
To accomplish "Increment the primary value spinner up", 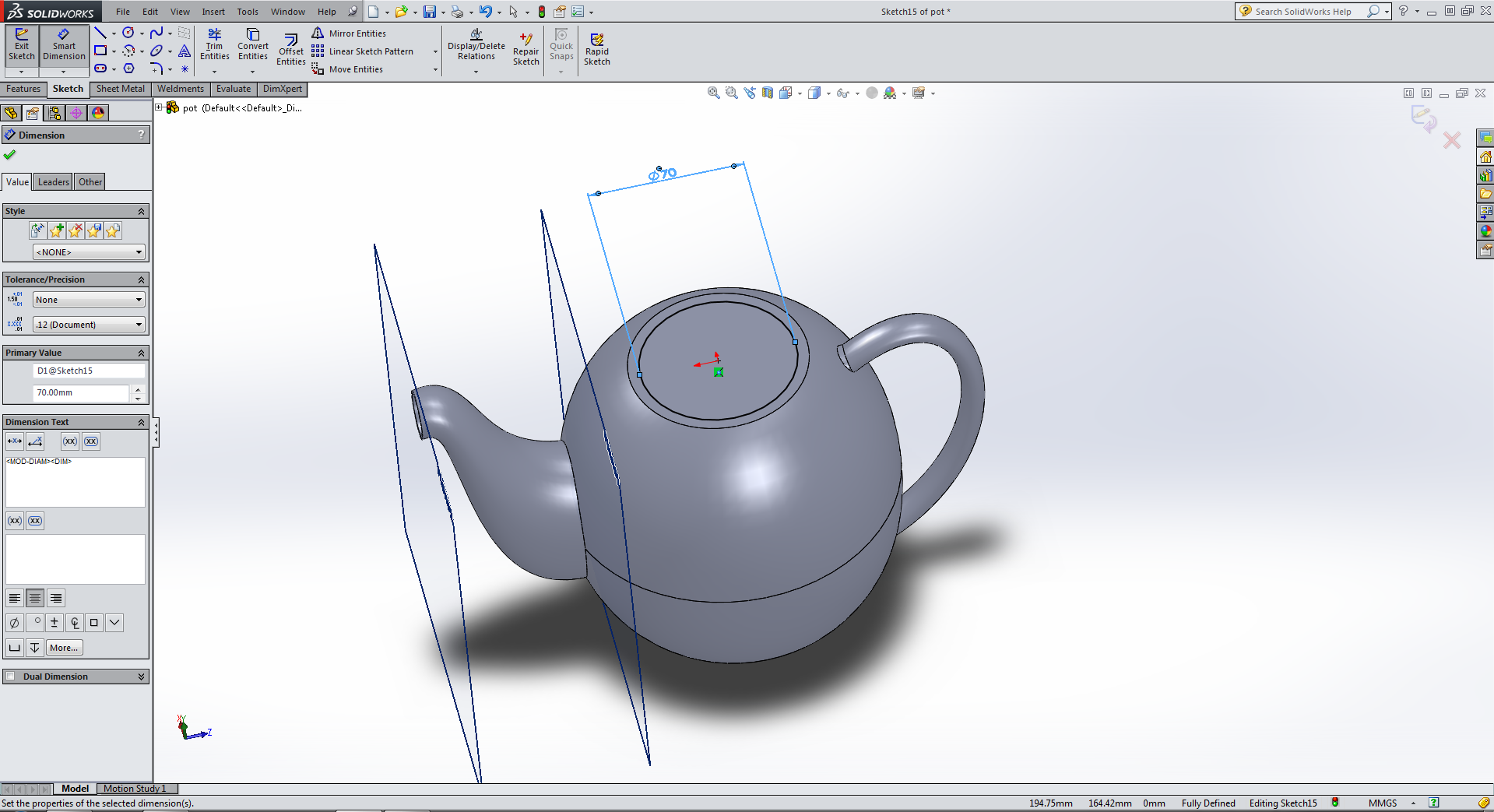I will coord(138,389).
